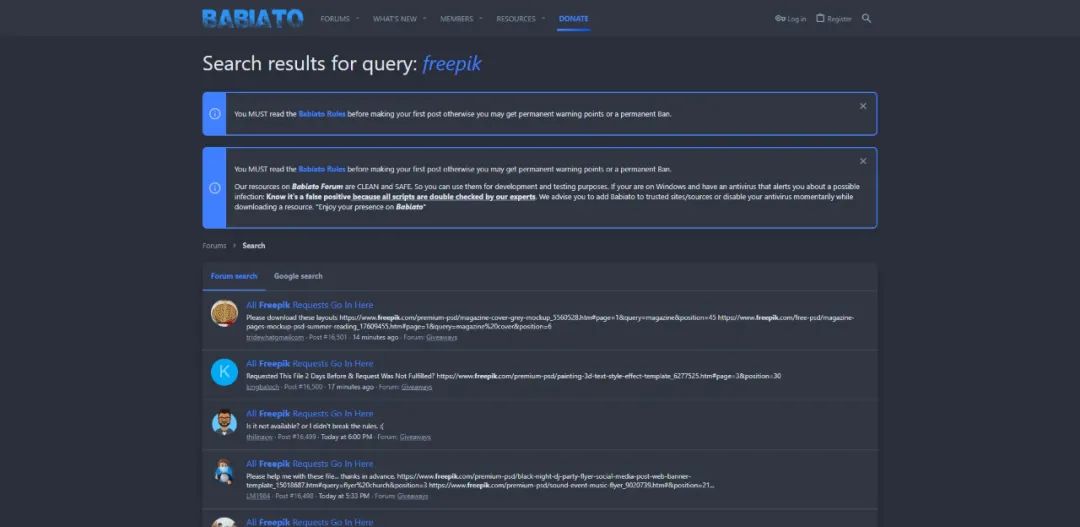
Task: Open avatar beside Post #16,498
Action: pos(224,472)
